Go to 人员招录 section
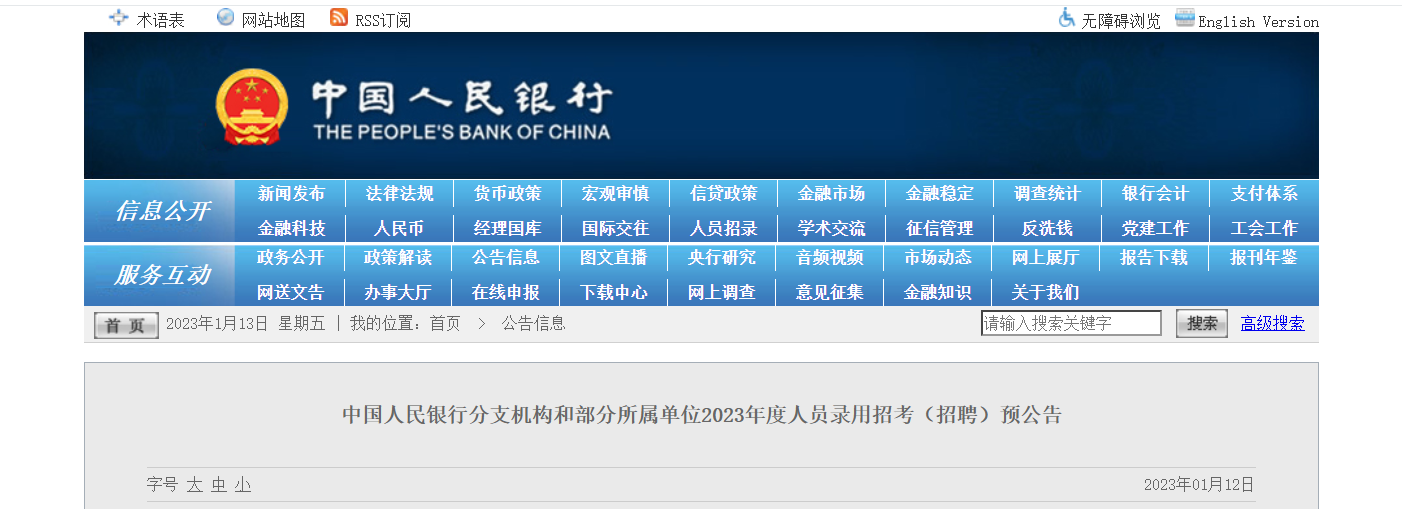1402x509 pixels. tap(723, 228)
